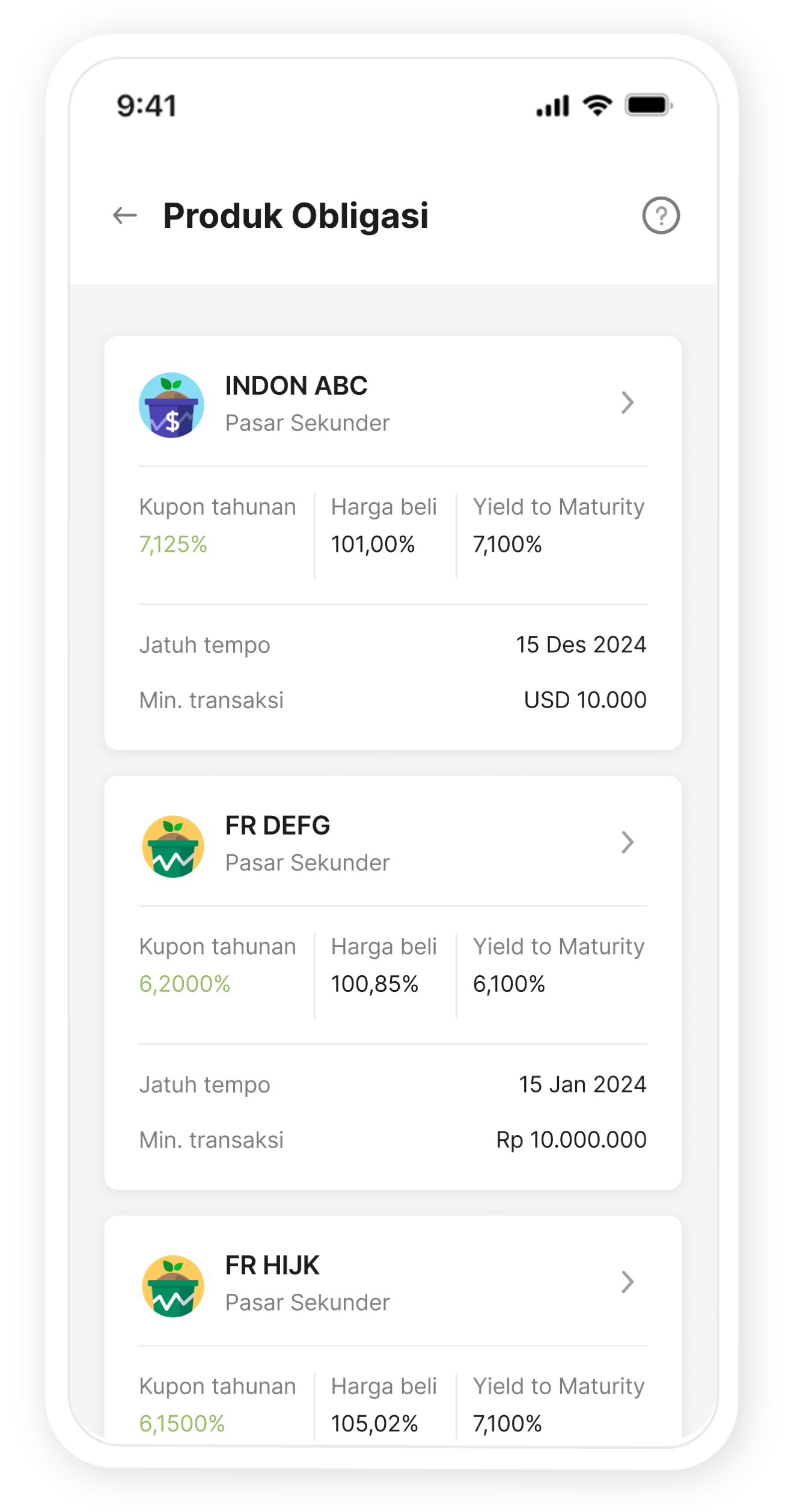Tap the USD 10.000 minimum transaction value
Viewport: 794px width, 1512px height.
tap(585, 700)
